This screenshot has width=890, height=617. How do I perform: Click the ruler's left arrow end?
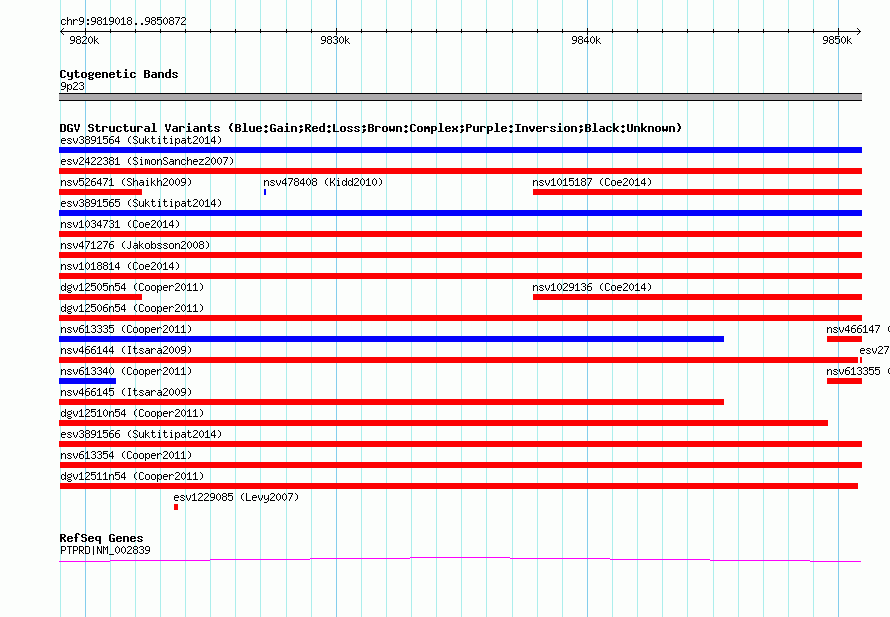click(x=62, y=32)
